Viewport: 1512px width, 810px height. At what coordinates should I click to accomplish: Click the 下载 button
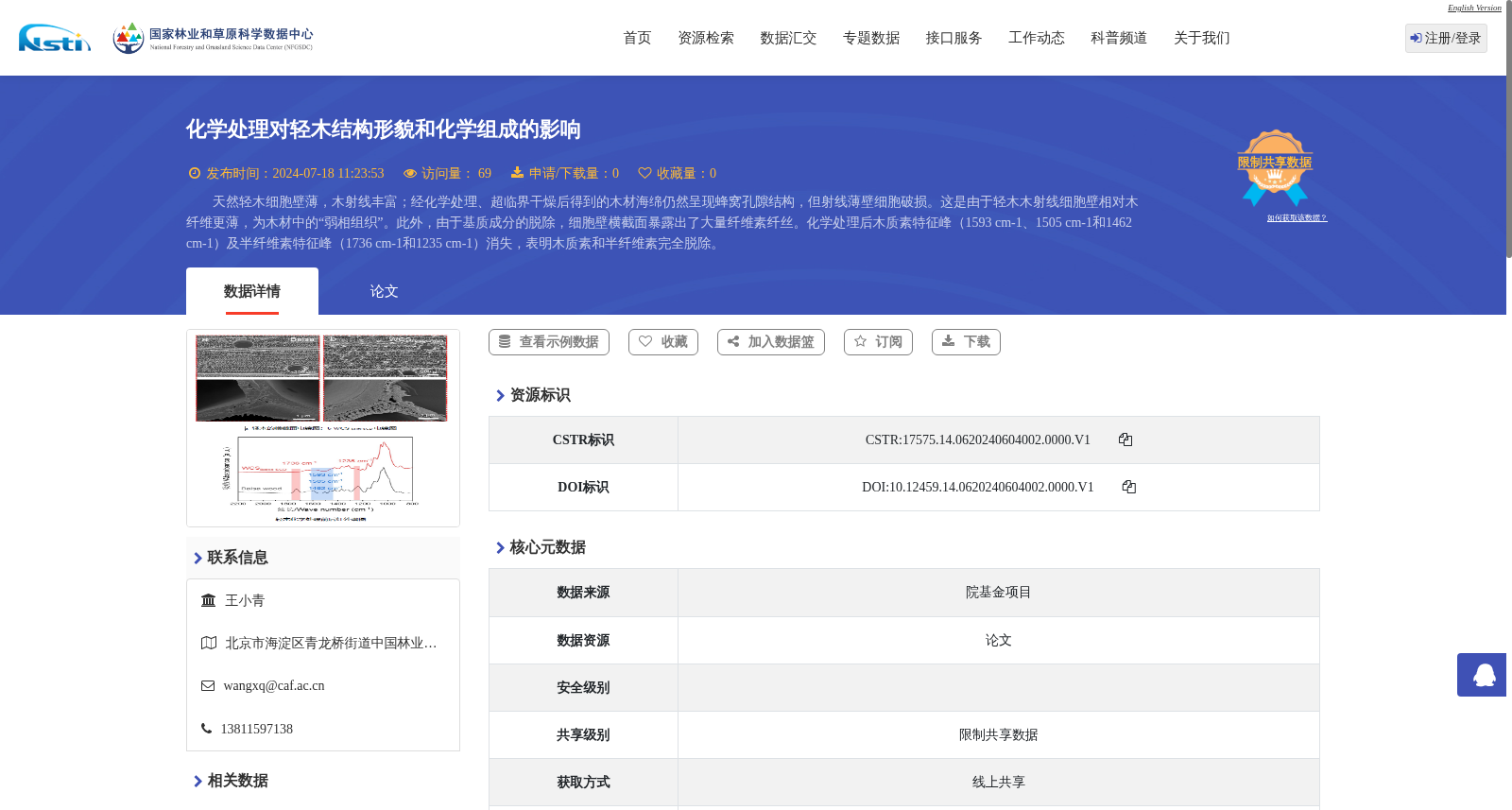tap(966, 342)
